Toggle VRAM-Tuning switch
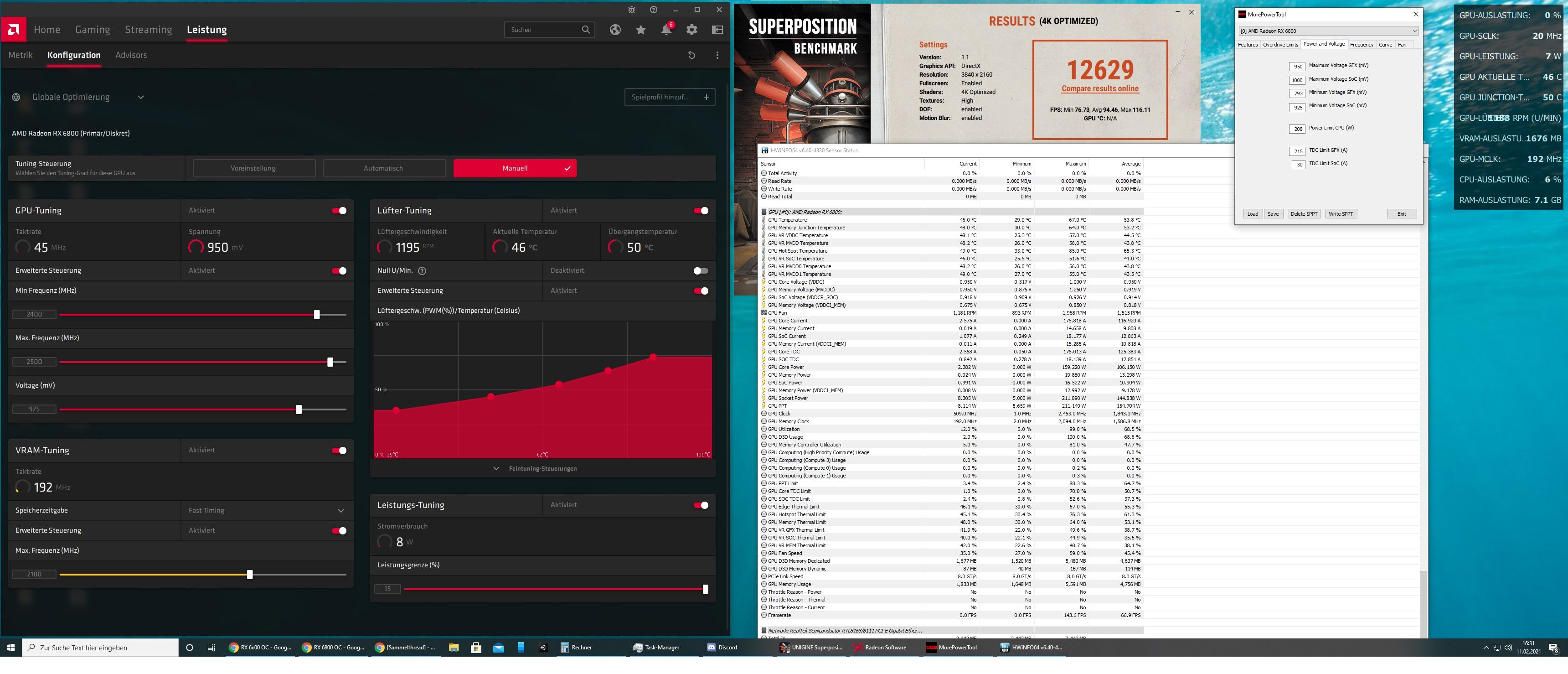 click(339, 451)
